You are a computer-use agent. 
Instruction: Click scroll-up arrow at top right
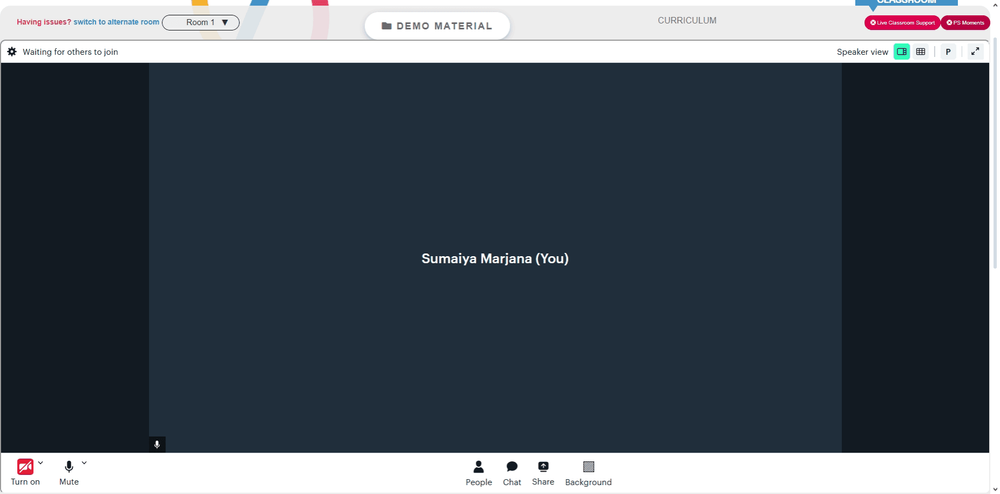(996, 3)
